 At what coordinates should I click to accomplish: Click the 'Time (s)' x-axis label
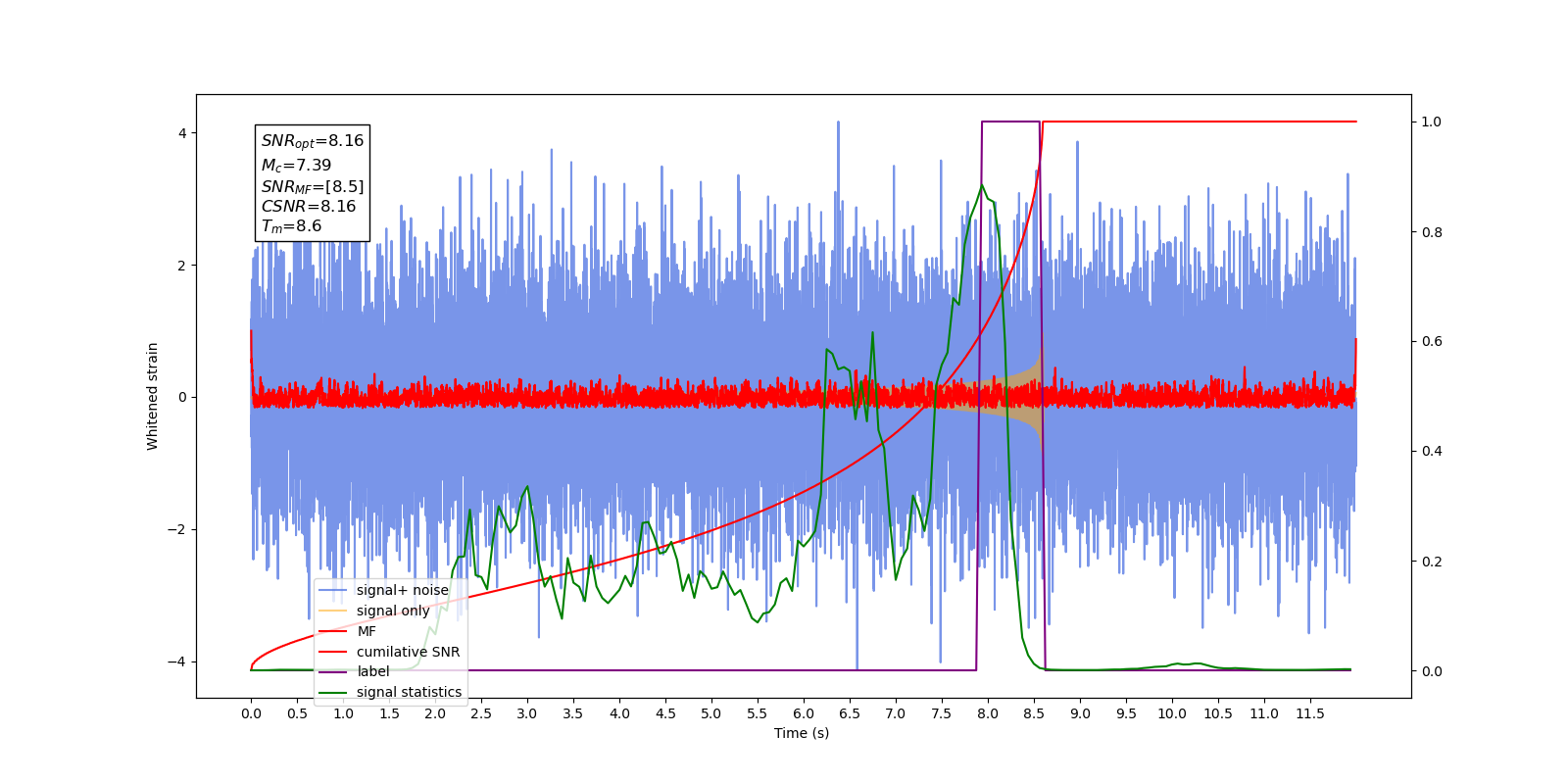pos(802,733)
